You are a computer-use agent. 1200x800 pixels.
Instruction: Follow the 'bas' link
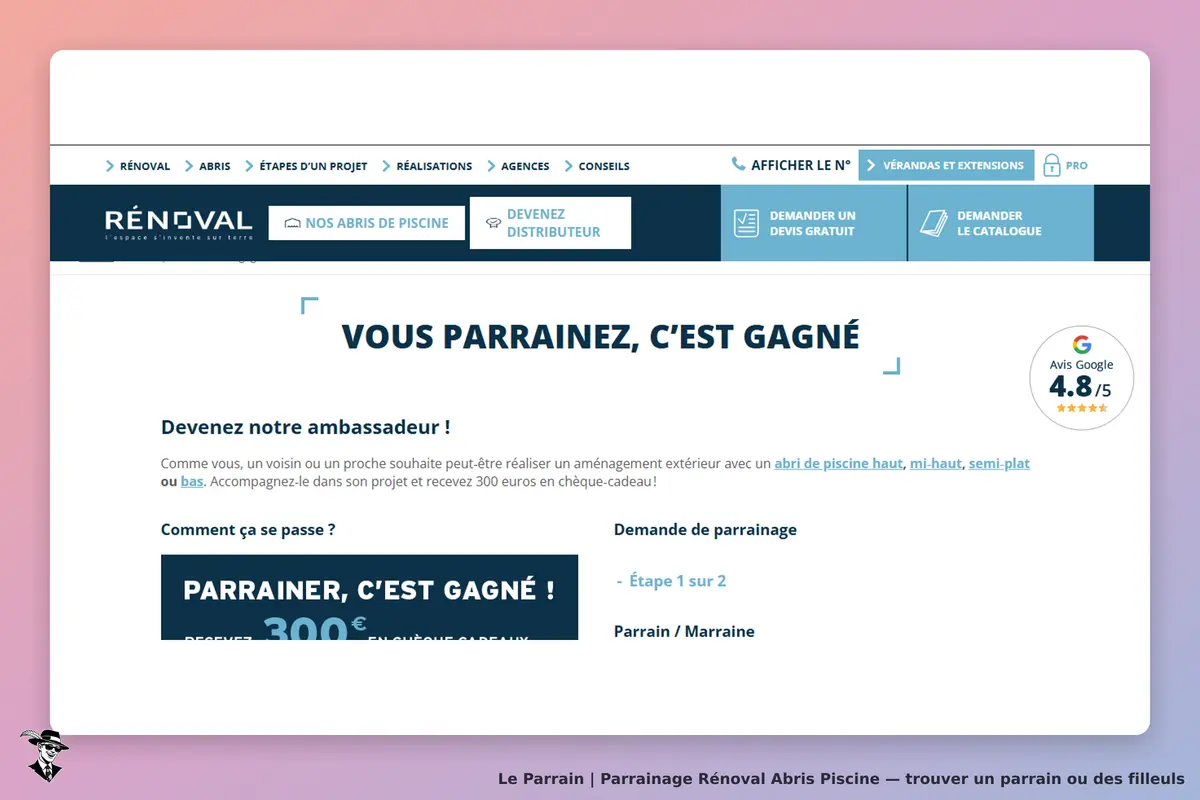click(192, 482)
